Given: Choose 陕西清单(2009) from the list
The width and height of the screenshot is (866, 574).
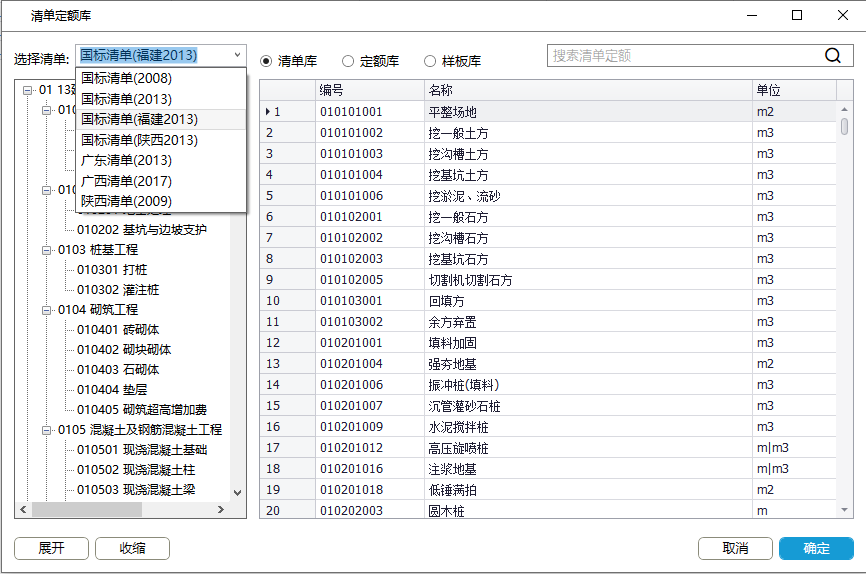Looking at the screenshot, I should point(161,201).
